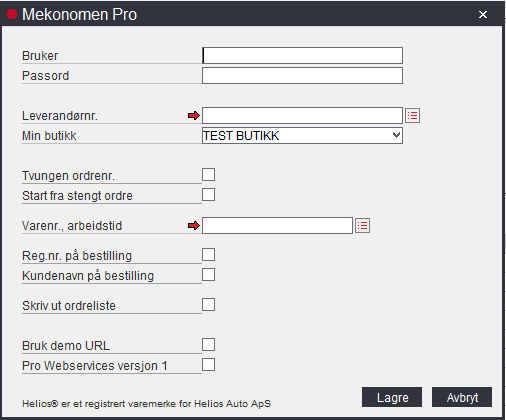Enable Kundenavn på bestilling option
Viewport: 506px width, 420px height.
tap(208, 275)
